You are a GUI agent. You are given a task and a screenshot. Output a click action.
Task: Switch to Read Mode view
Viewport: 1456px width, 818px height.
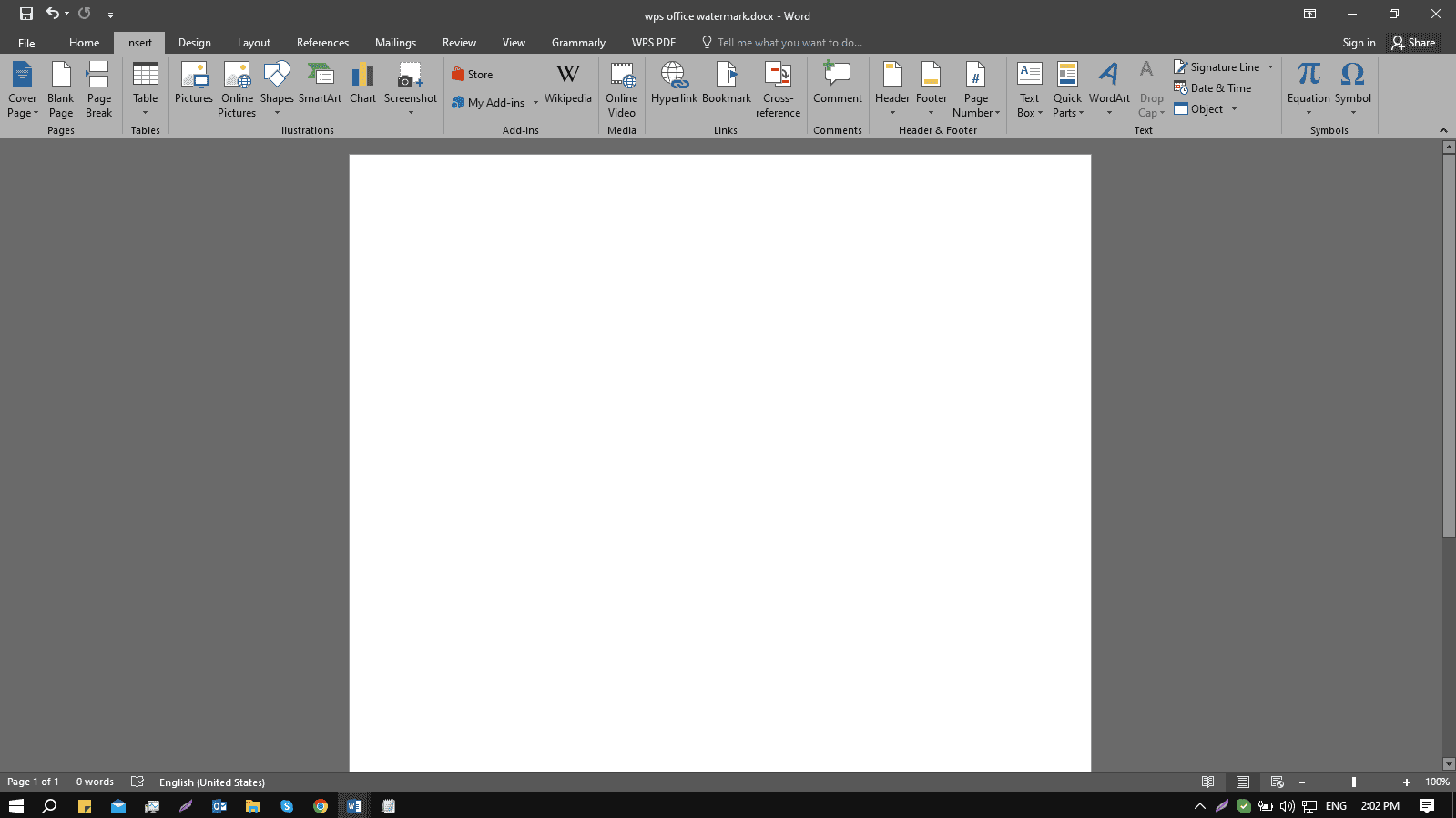tap(1207, 782)
